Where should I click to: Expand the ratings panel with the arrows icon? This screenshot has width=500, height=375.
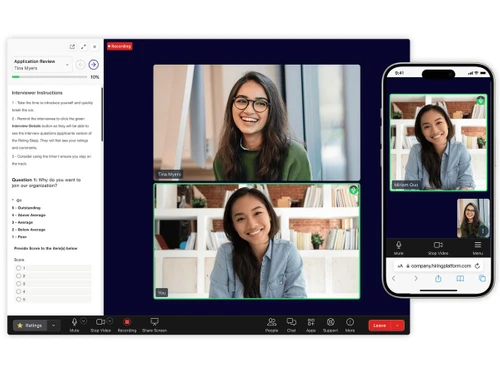point(83,47)
